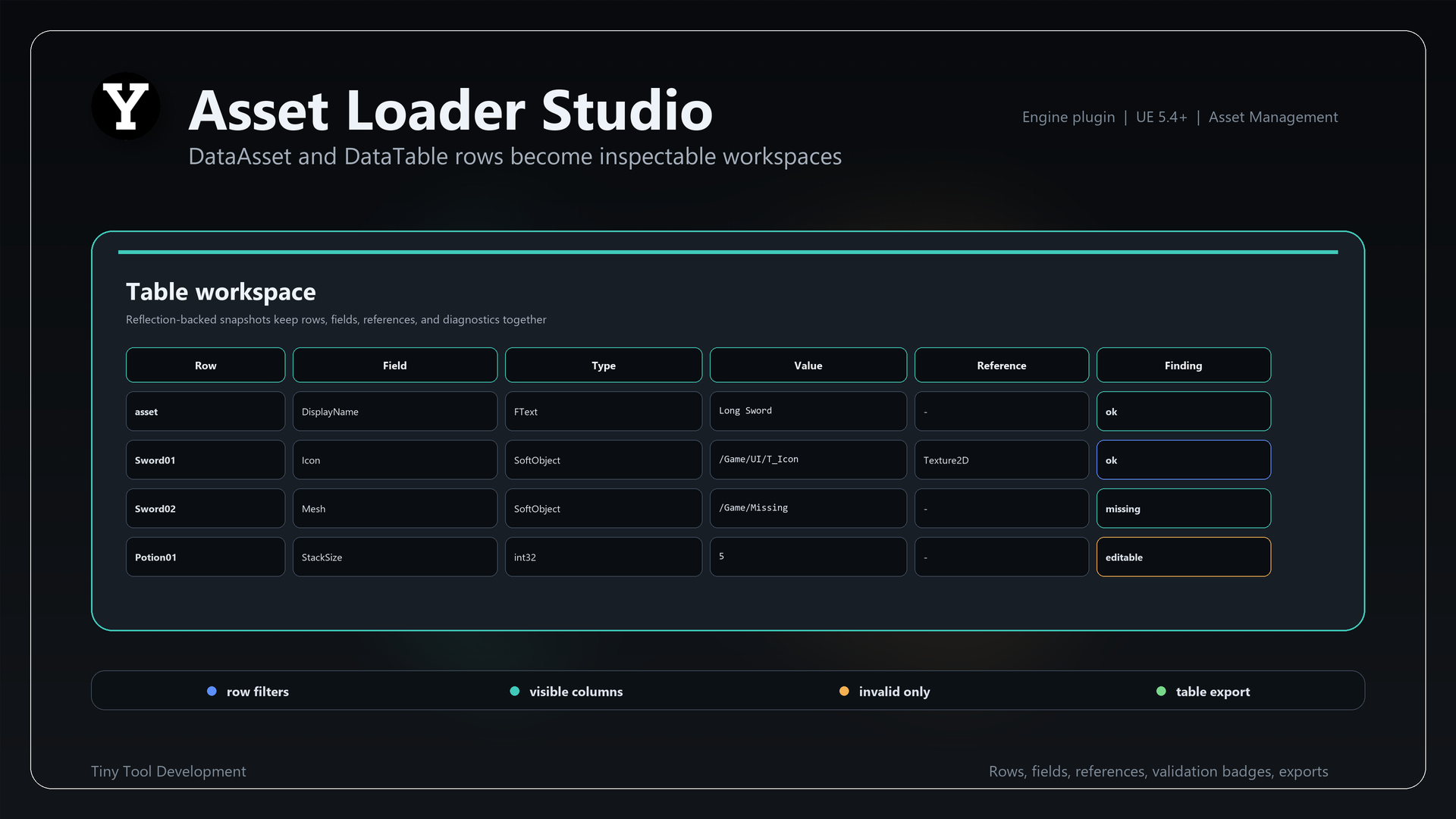
Task: Click the Asset Loader Studio title
Action: coord(451,110)
